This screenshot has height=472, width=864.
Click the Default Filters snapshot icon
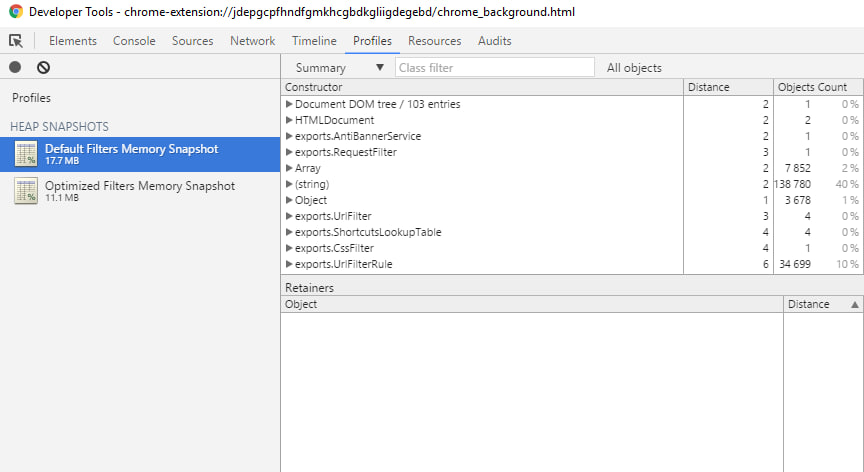[x=26, y=154]
